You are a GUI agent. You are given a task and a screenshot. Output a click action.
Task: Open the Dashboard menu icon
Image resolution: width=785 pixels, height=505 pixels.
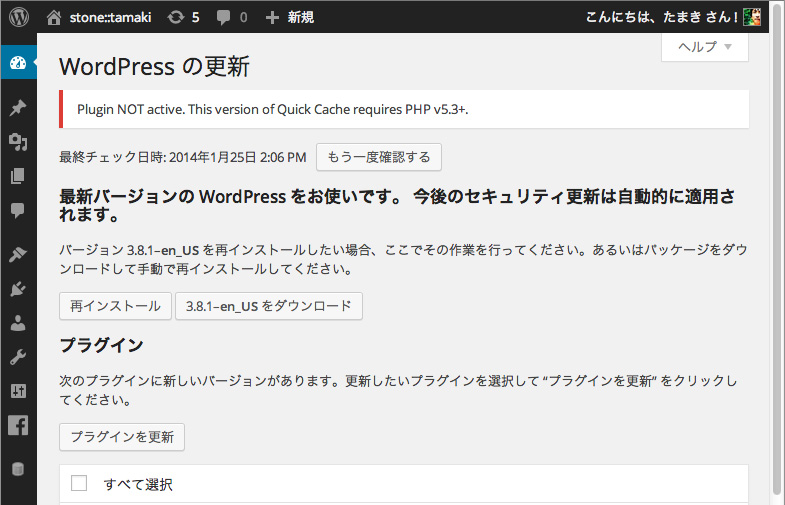tap(18, 63)
